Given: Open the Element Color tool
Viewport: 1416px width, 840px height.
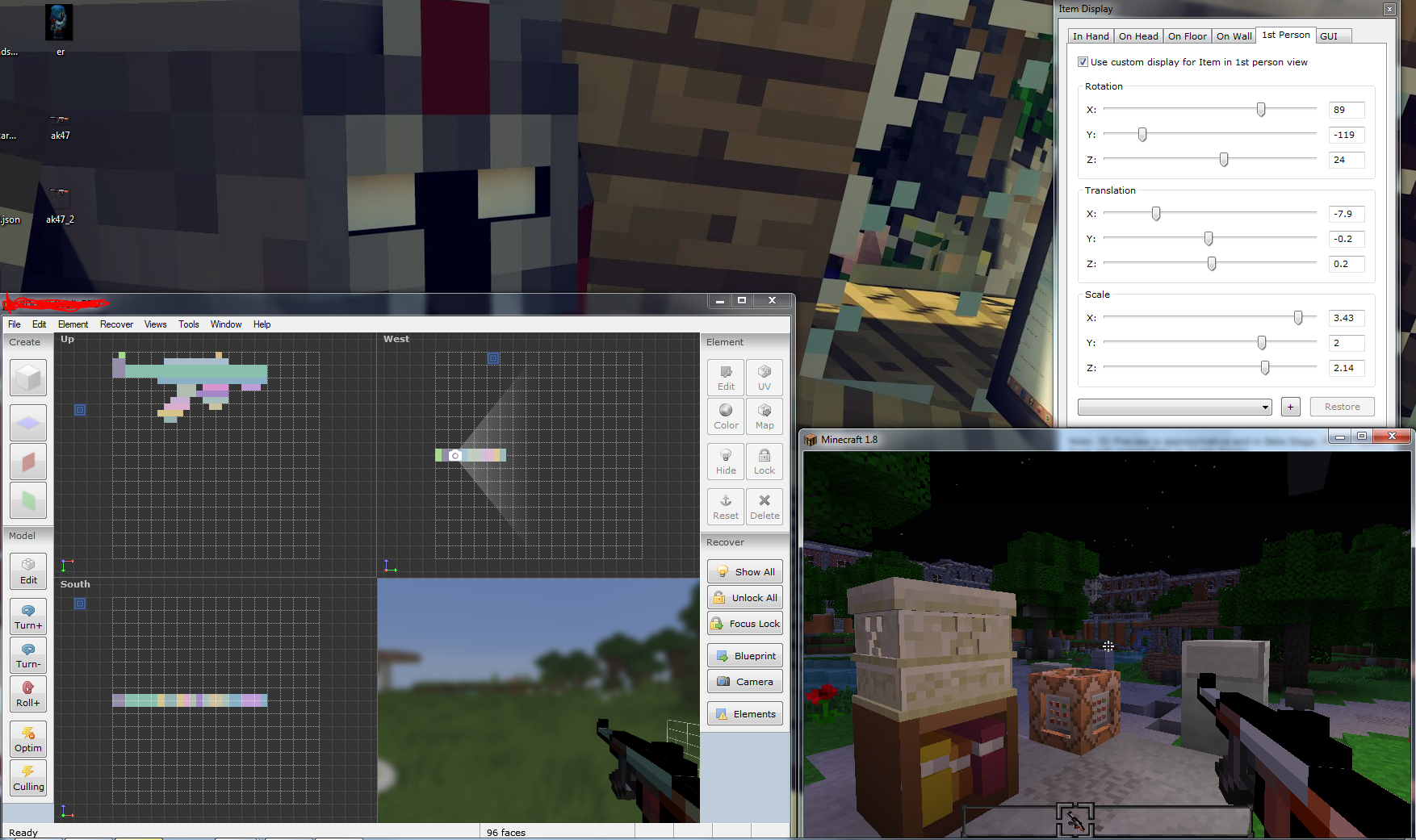Looking at the screenshot, I should (726, 416).
